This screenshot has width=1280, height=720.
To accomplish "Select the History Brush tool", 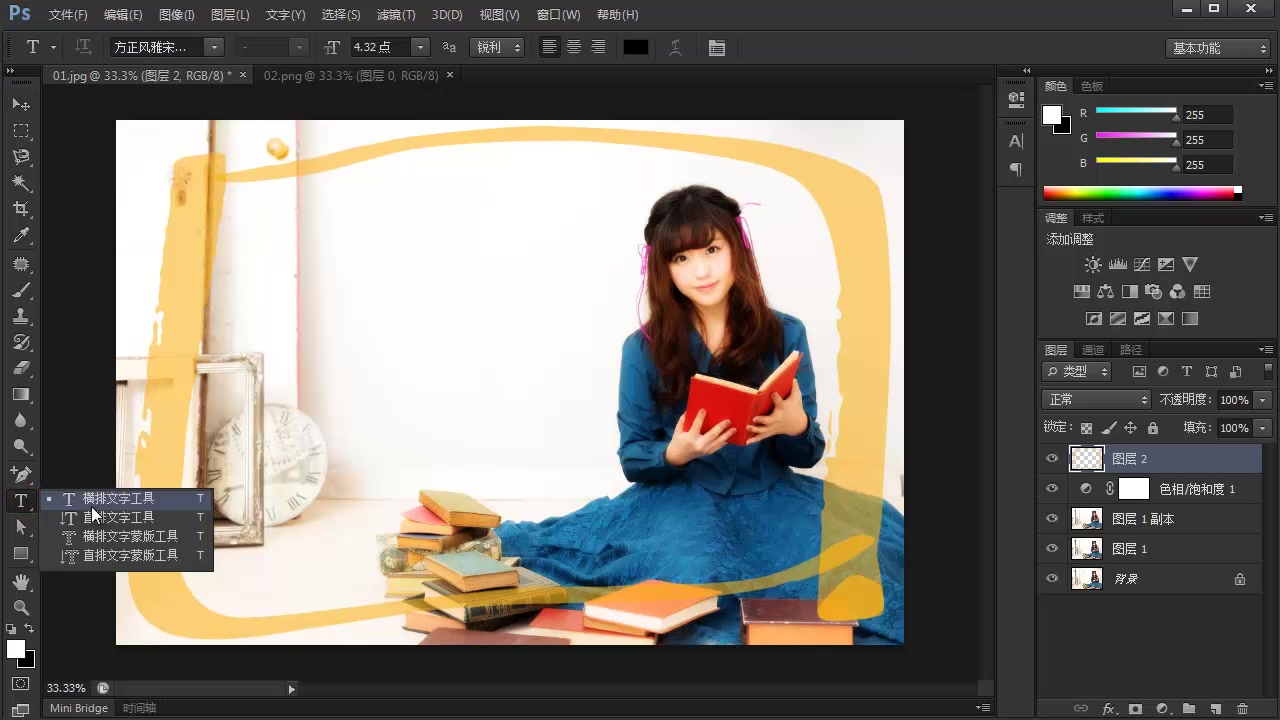I will coord(20,342).
